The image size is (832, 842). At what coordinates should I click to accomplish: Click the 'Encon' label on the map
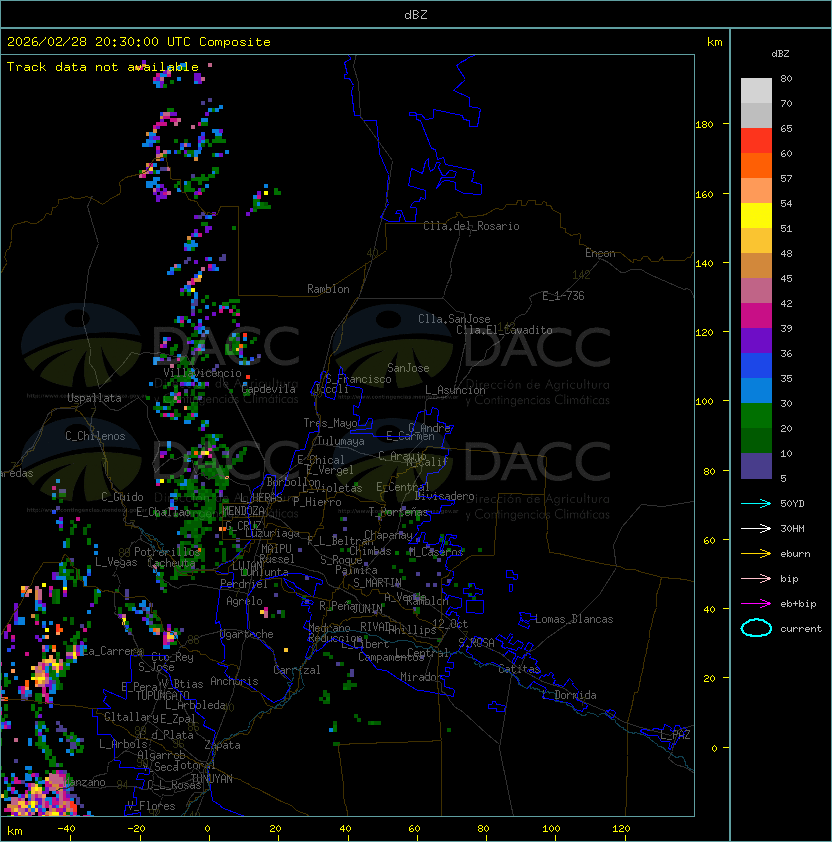[x=600, y=253]
